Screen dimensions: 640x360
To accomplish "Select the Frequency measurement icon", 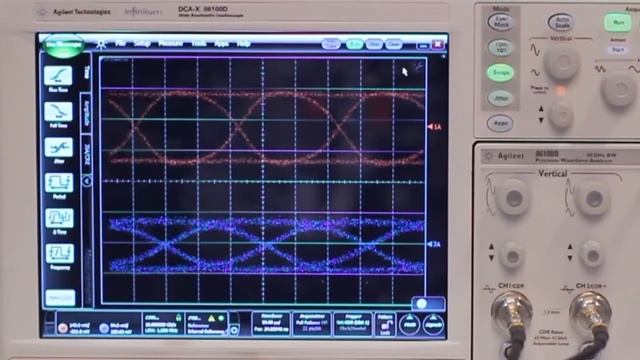I will (60, 253).
